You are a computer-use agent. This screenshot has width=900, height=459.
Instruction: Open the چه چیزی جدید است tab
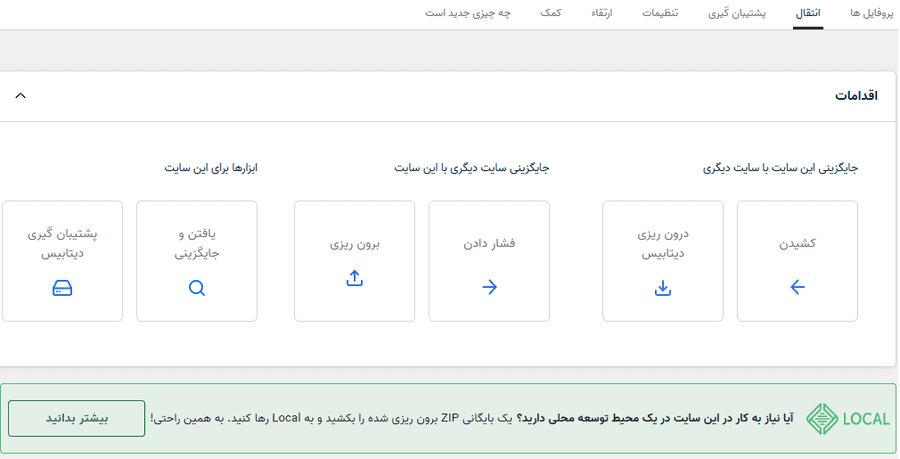(468, 13)
